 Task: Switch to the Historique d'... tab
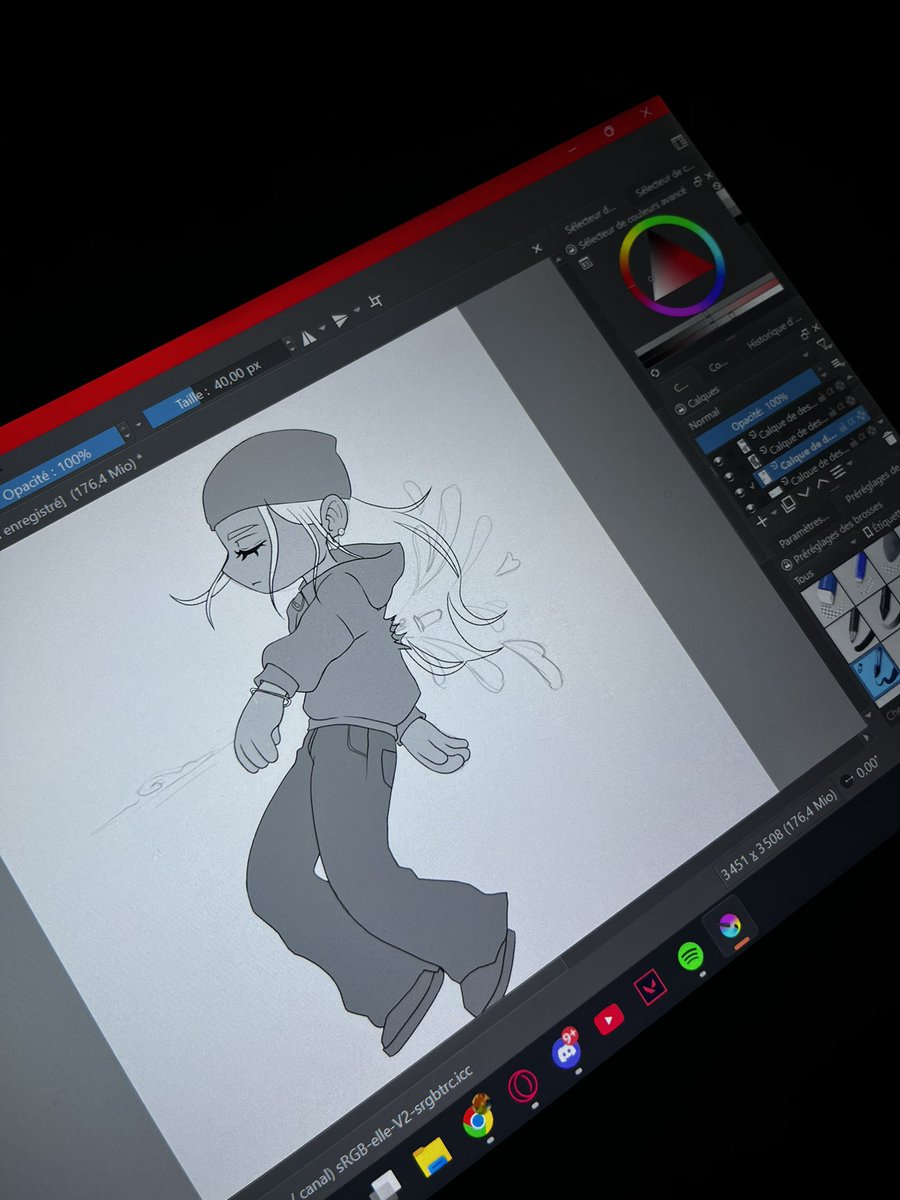point(774,333)
